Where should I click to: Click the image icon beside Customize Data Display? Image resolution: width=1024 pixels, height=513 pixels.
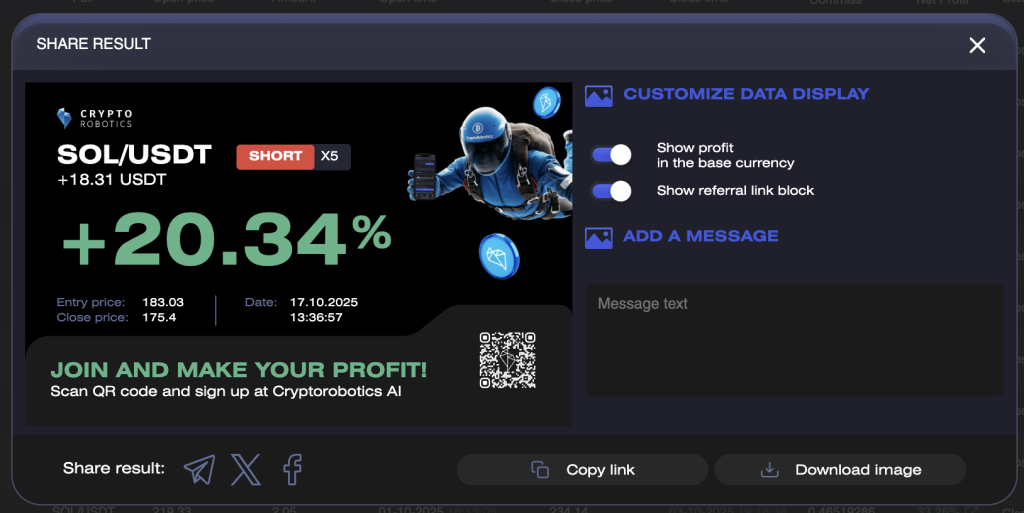click(598, 95)
